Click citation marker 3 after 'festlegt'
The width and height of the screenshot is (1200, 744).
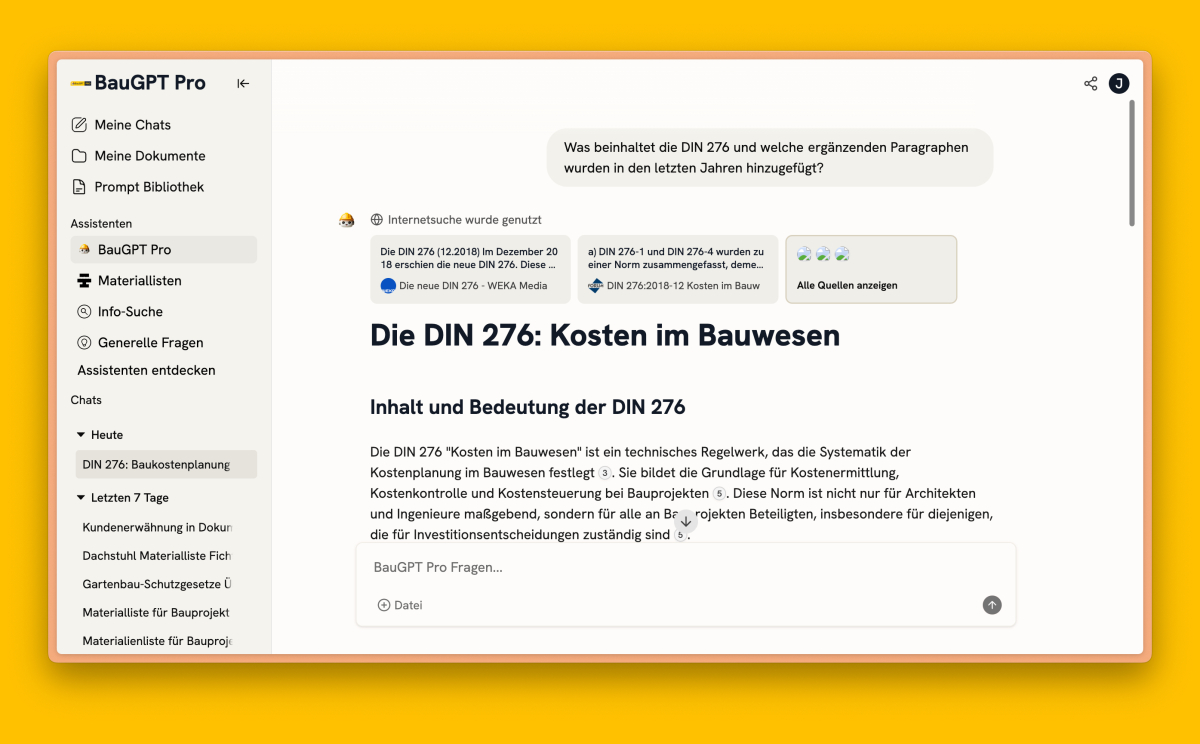click(x=604, y=473)
